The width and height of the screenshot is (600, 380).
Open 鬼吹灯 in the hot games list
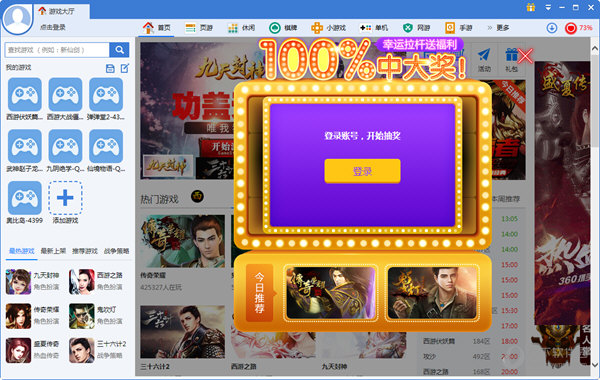(96, 316)
